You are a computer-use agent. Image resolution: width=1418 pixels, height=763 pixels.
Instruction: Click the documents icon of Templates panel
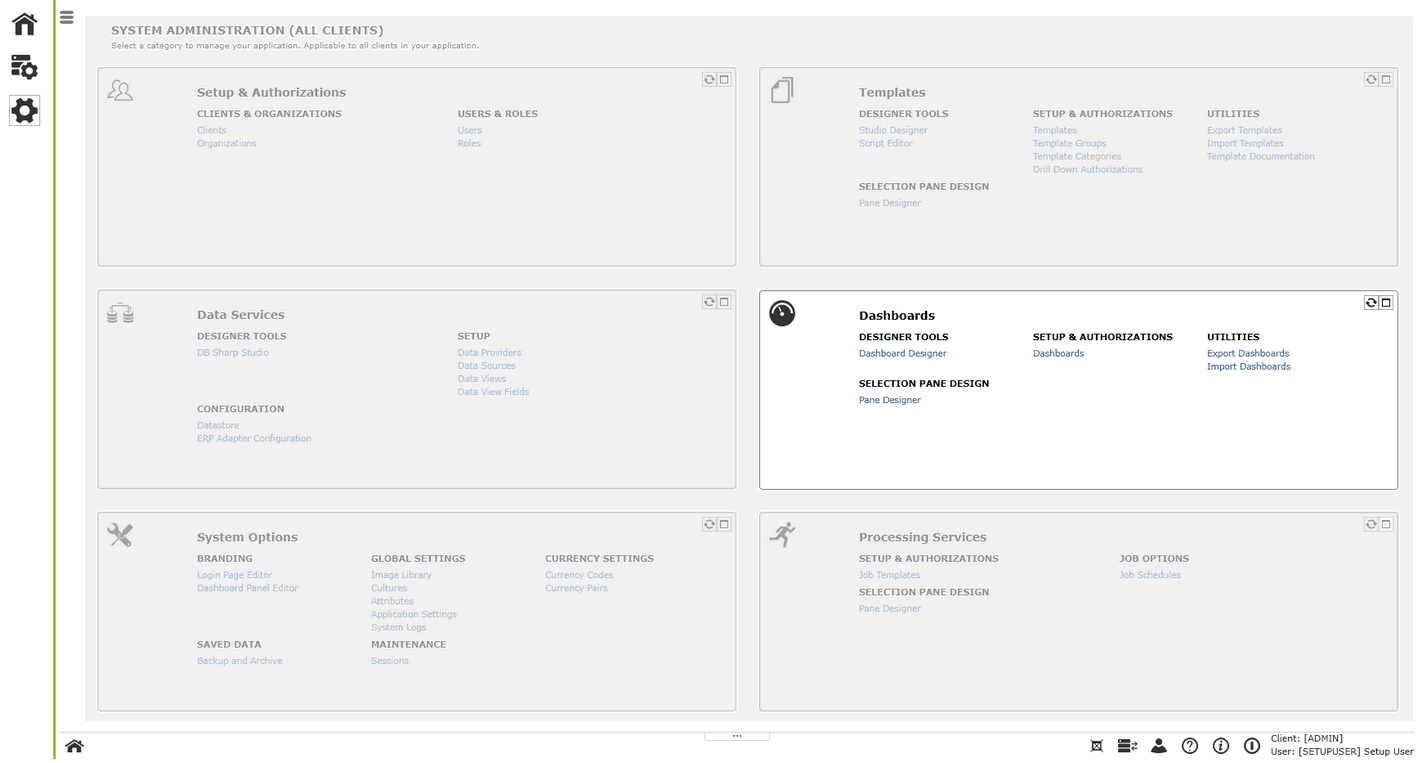pos(782,91)
